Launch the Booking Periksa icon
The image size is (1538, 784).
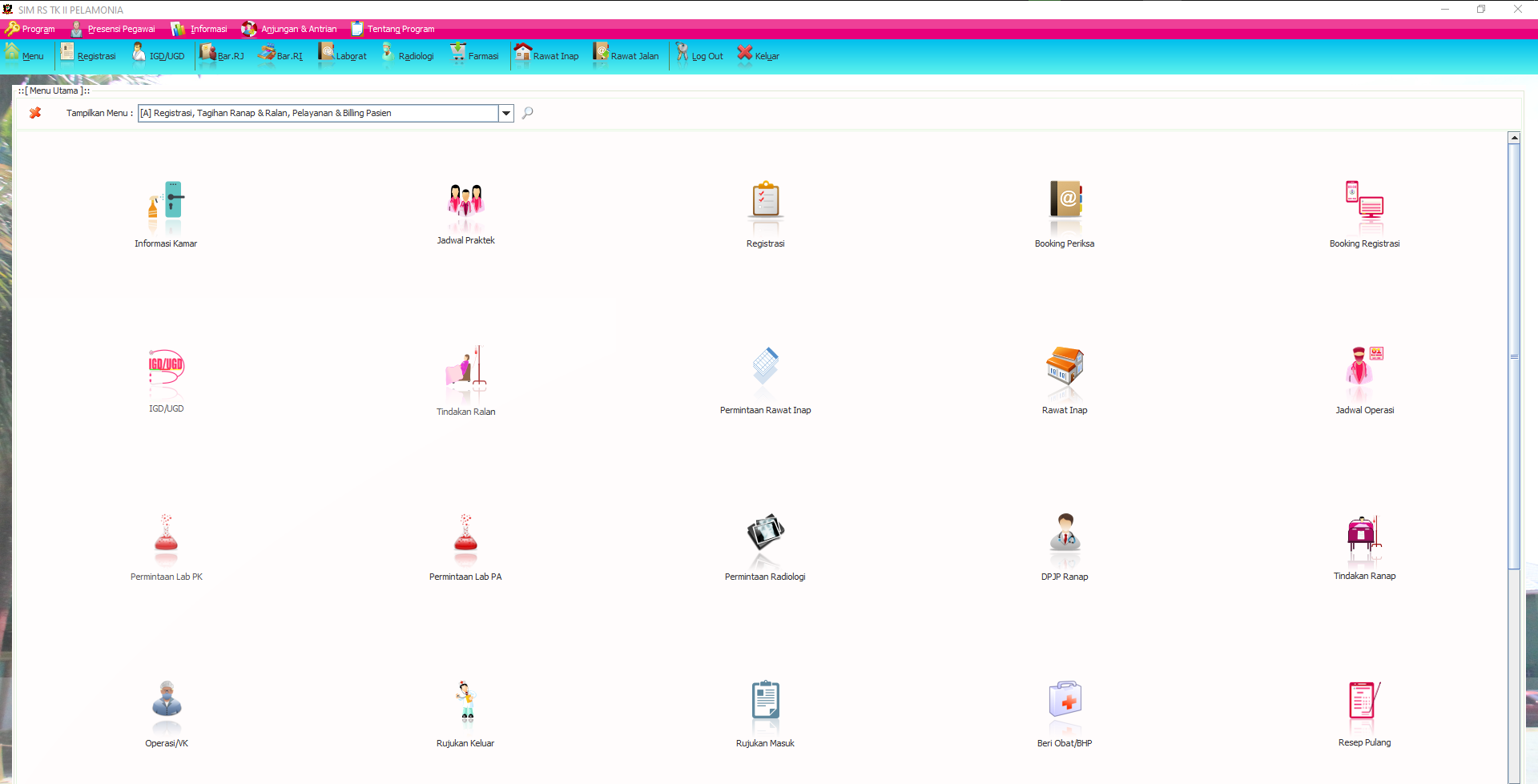click(x=1065, y=201)
